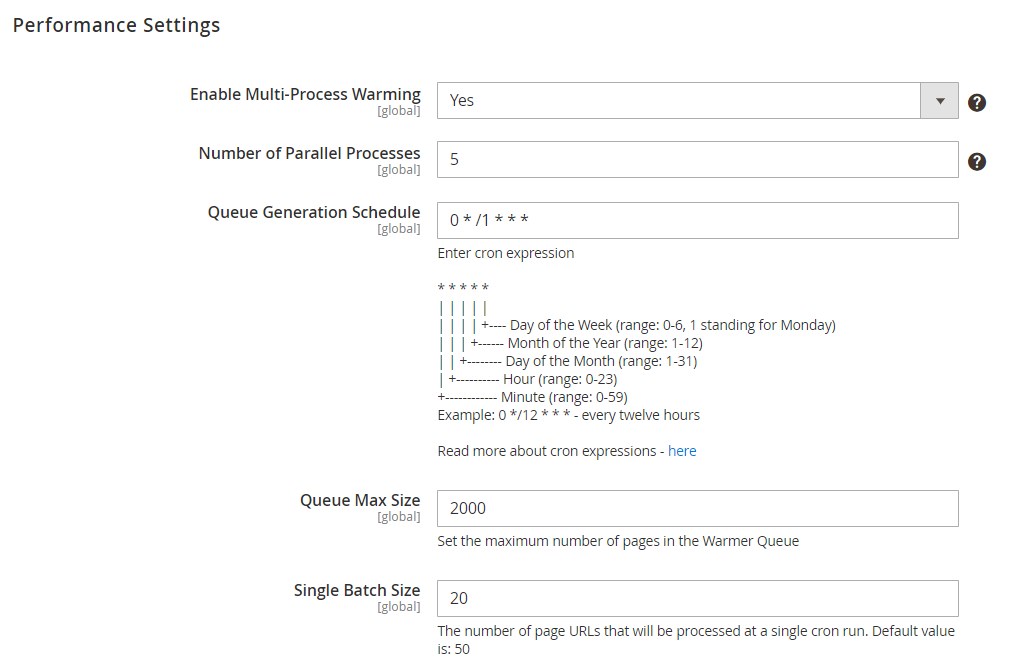This screenshot has width=1014, height=668.
Task: Select the Single Batch Size label
Action: 357,590
